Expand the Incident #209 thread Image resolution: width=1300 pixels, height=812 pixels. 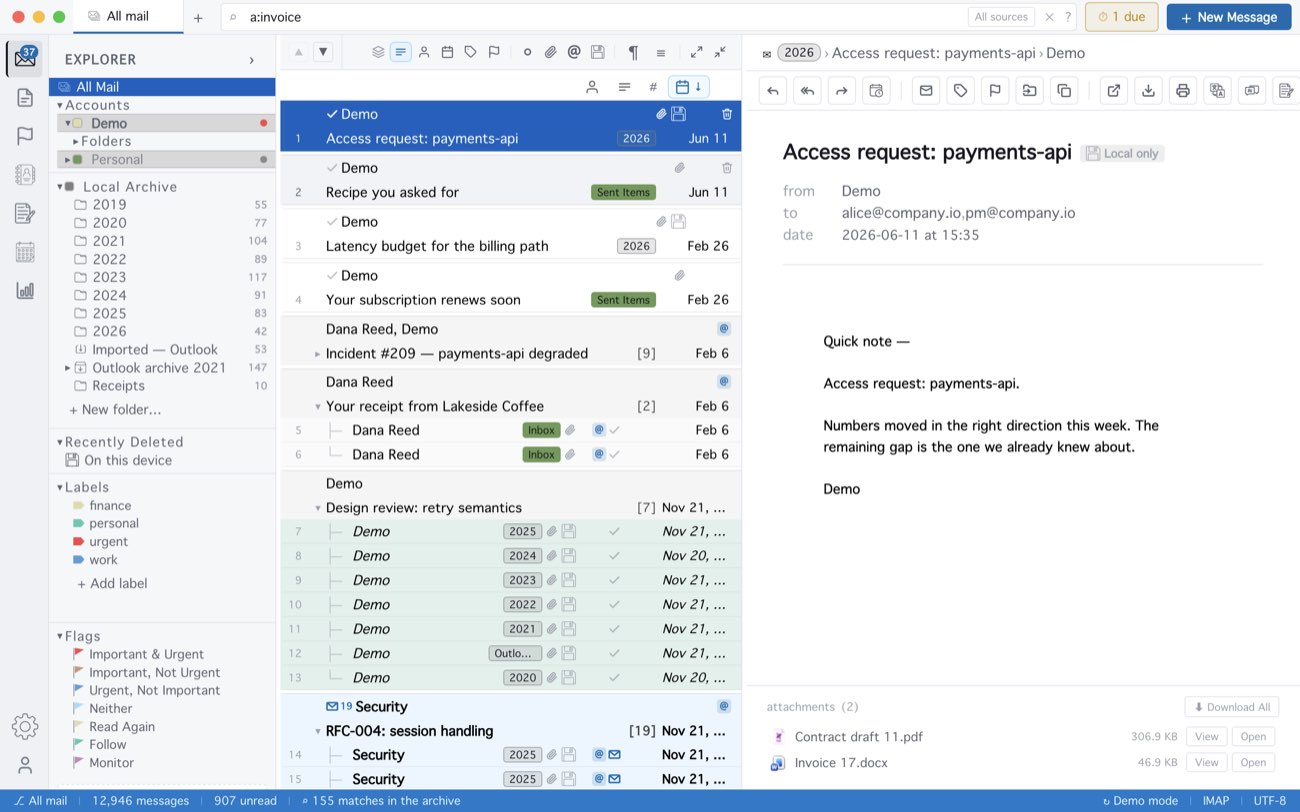point(318,354)
